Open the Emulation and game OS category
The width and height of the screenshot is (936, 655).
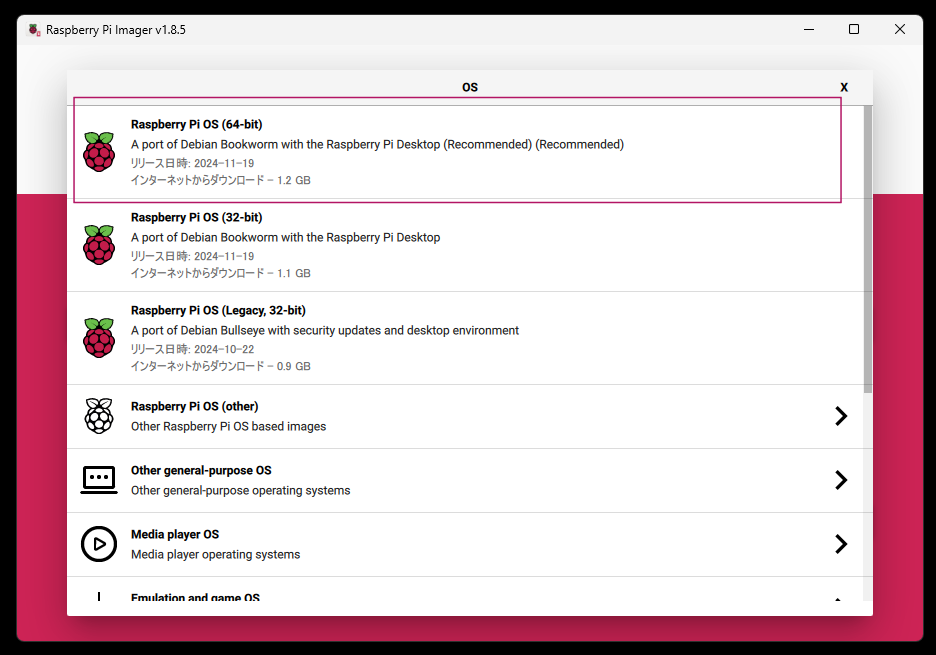(x=195, y=598)
